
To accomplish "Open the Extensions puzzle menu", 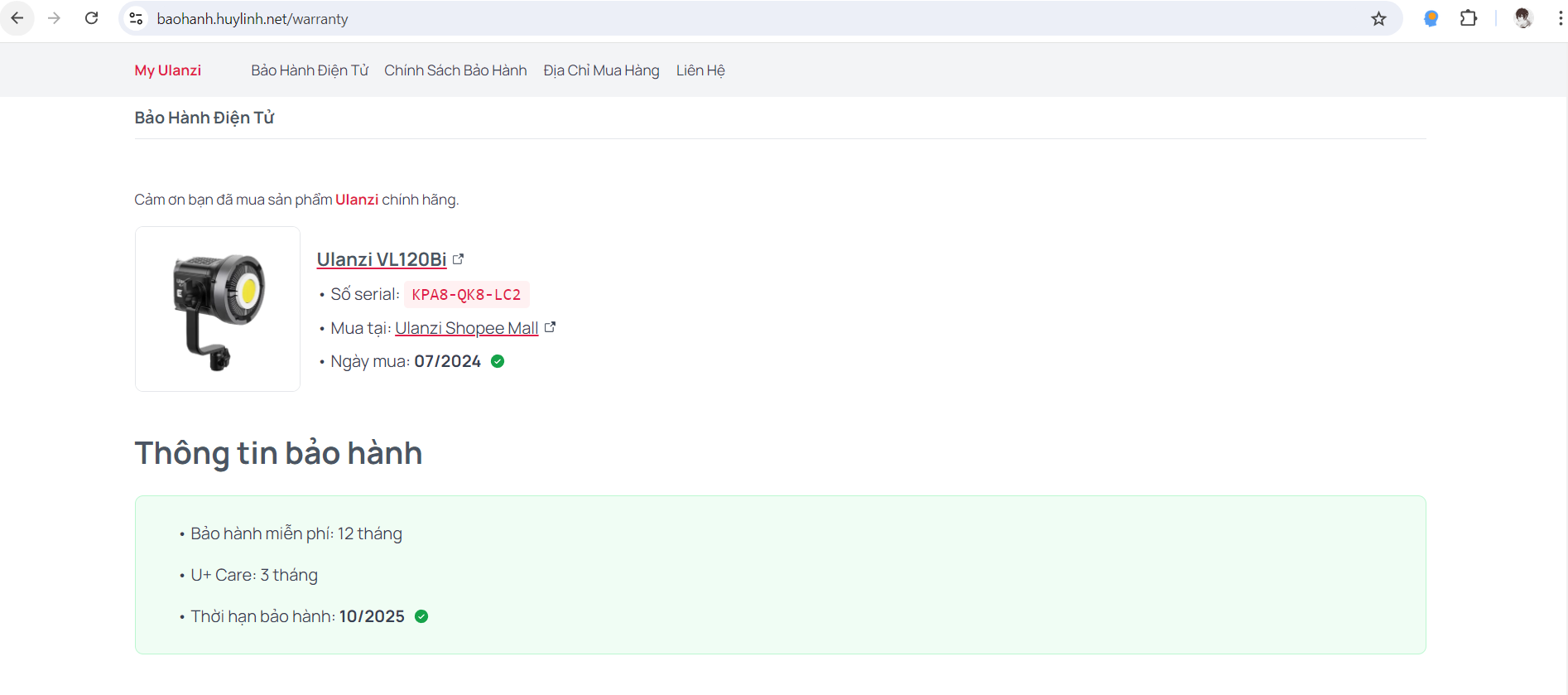I will click(1469, 18).
